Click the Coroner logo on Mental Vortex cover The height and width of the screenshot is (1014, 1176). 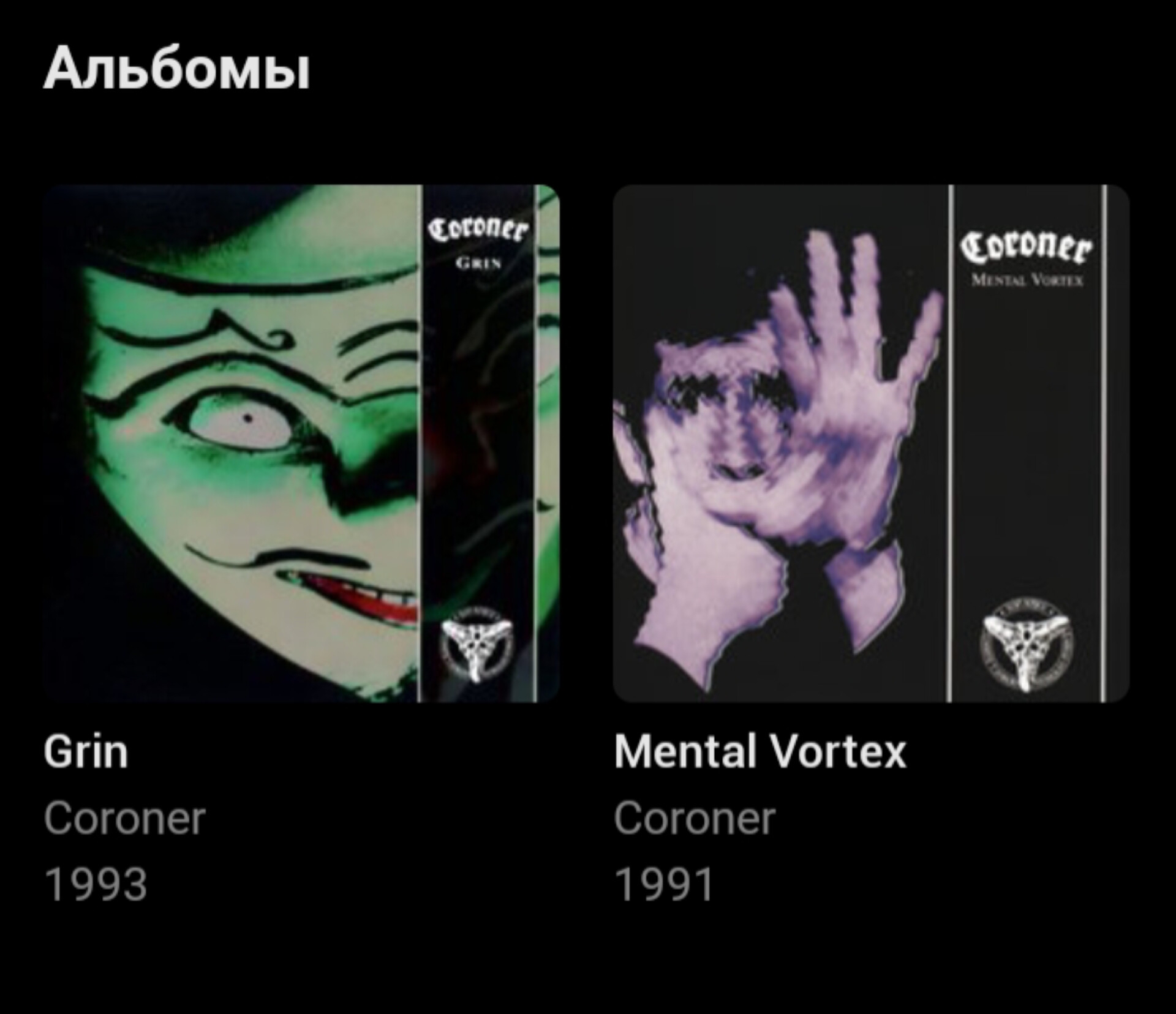point(1027,248)
